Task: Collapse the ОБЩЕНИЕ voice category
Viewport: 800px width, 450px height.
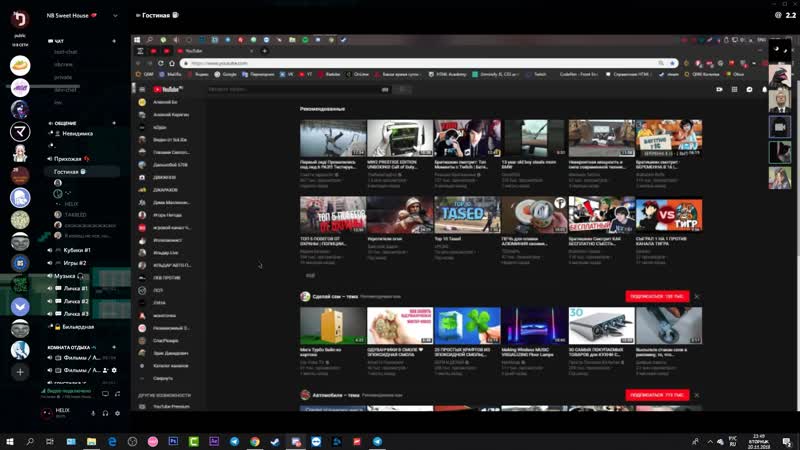Action: pos(62,123)
